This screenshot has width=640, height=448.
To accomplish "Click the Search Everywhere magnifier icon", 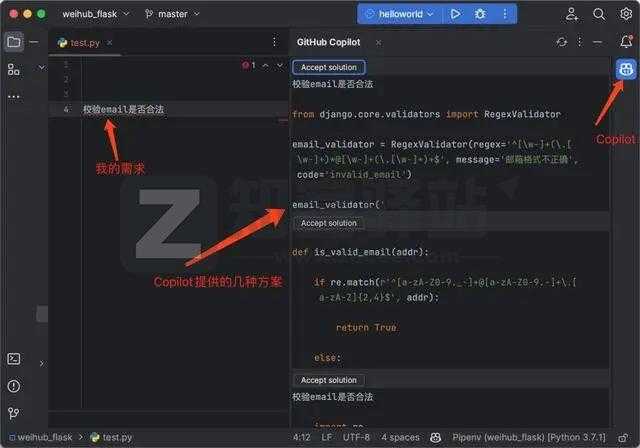I will pyautogui.click(x=599, y=14).
